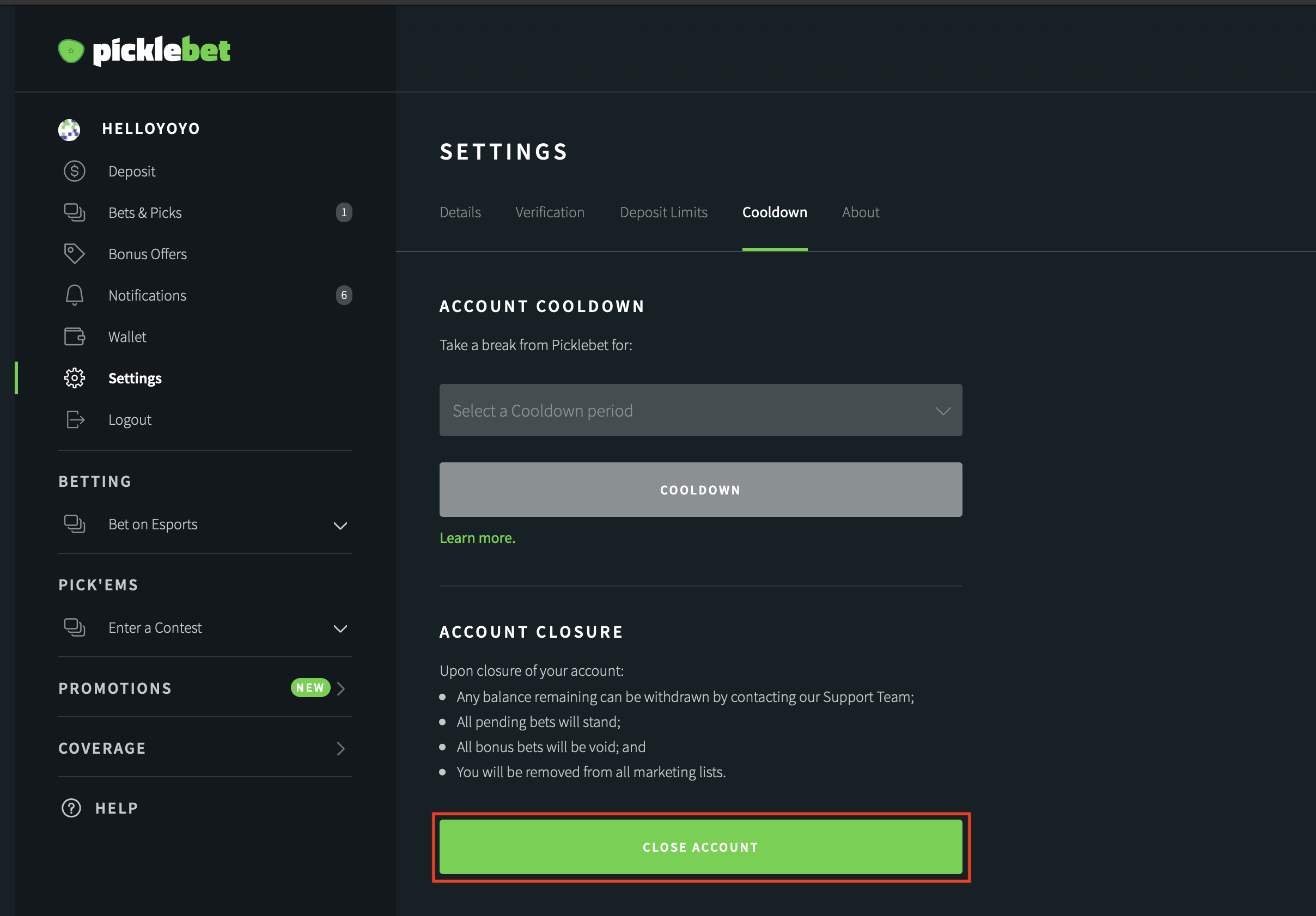Select the Cooldown tab
Viewport: 1316px width, 916px height.
(x=775, y=213)
